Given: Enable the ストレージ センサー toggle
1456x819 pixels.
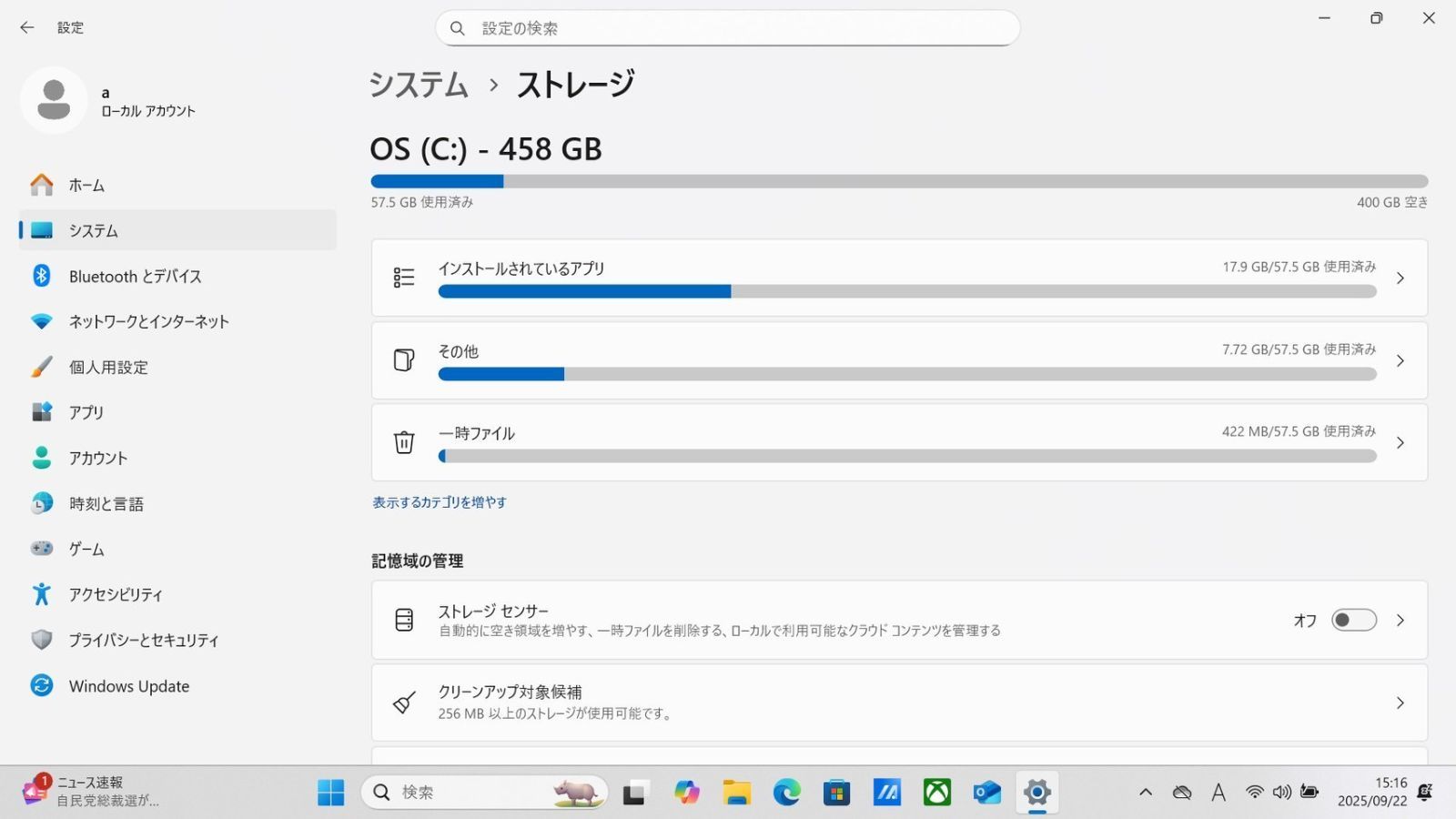Looking at the screenshot, I should click(1353, 620).
